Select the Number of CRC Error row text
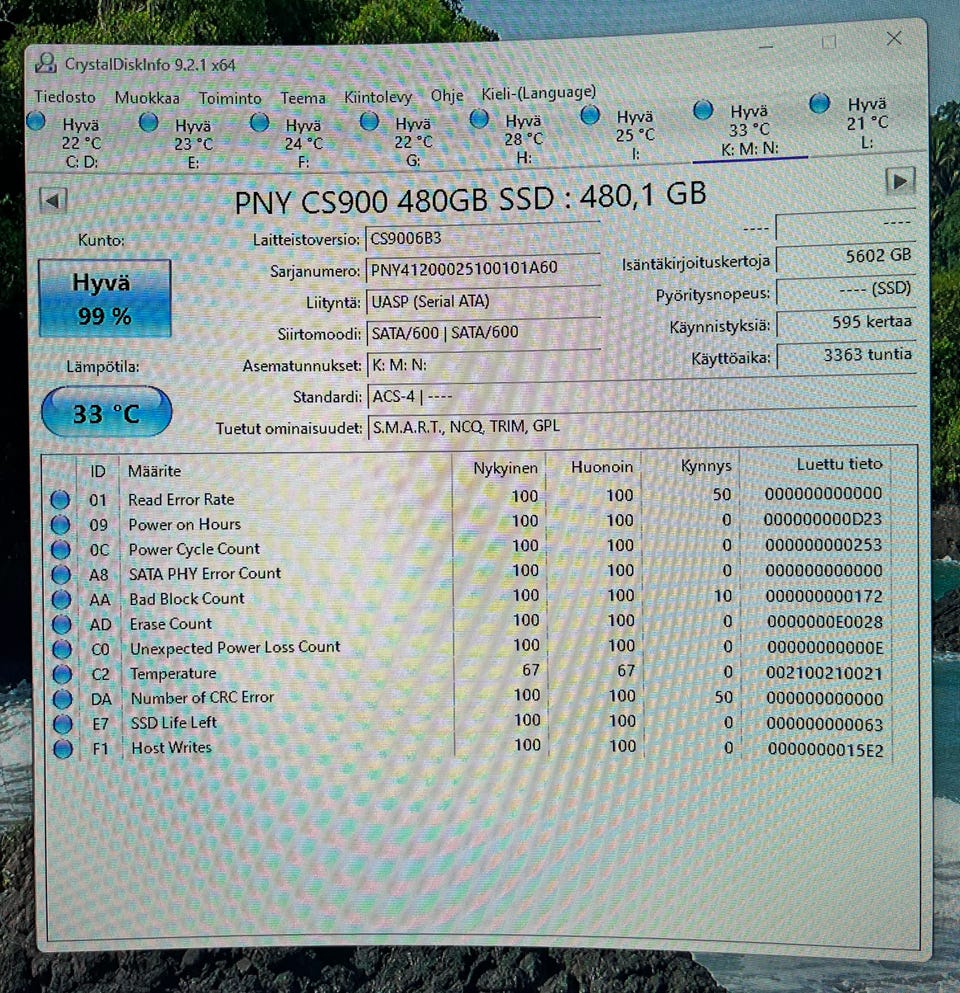 202,697
